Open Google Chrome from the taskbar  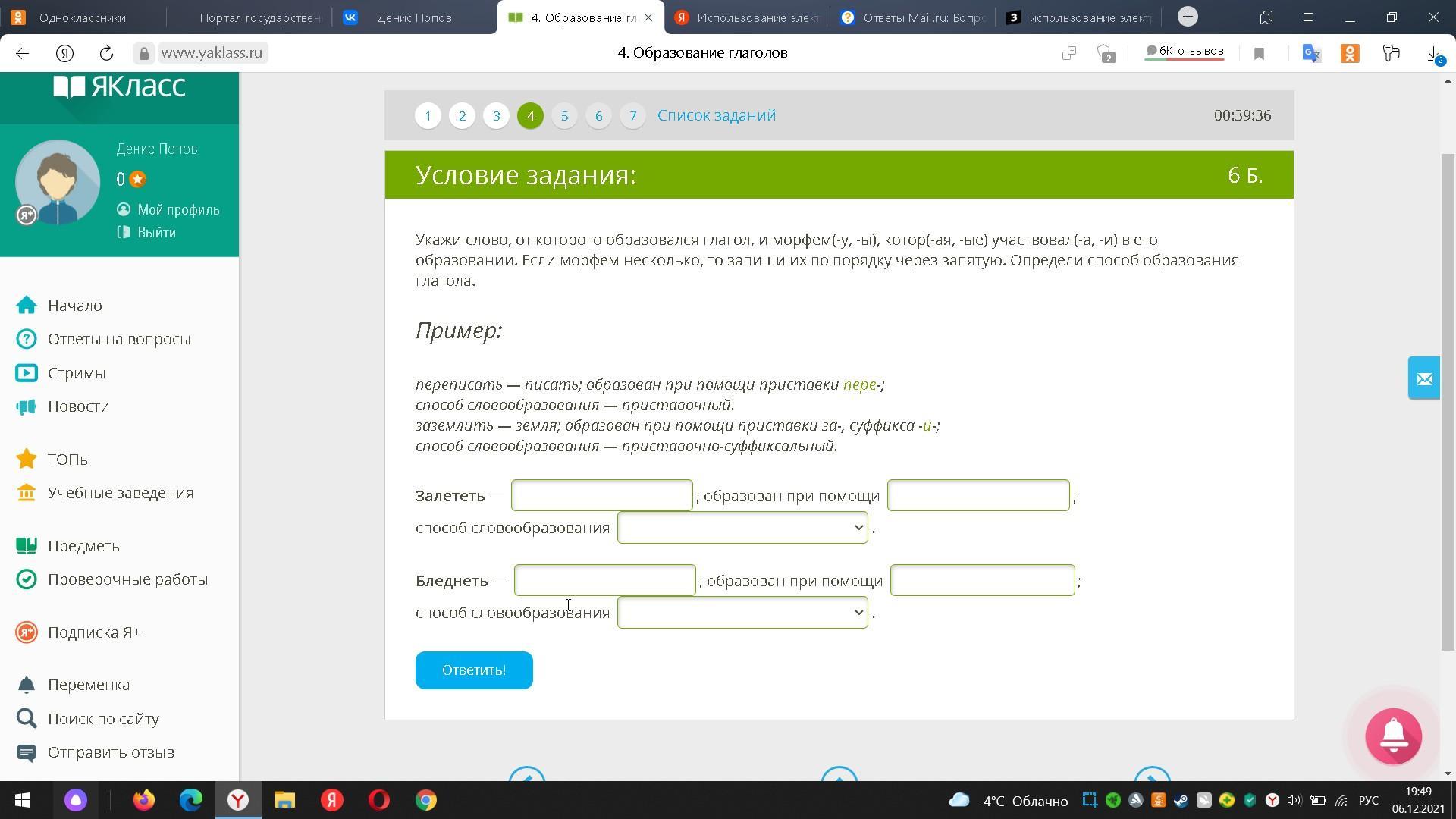[x=426, y=800]
